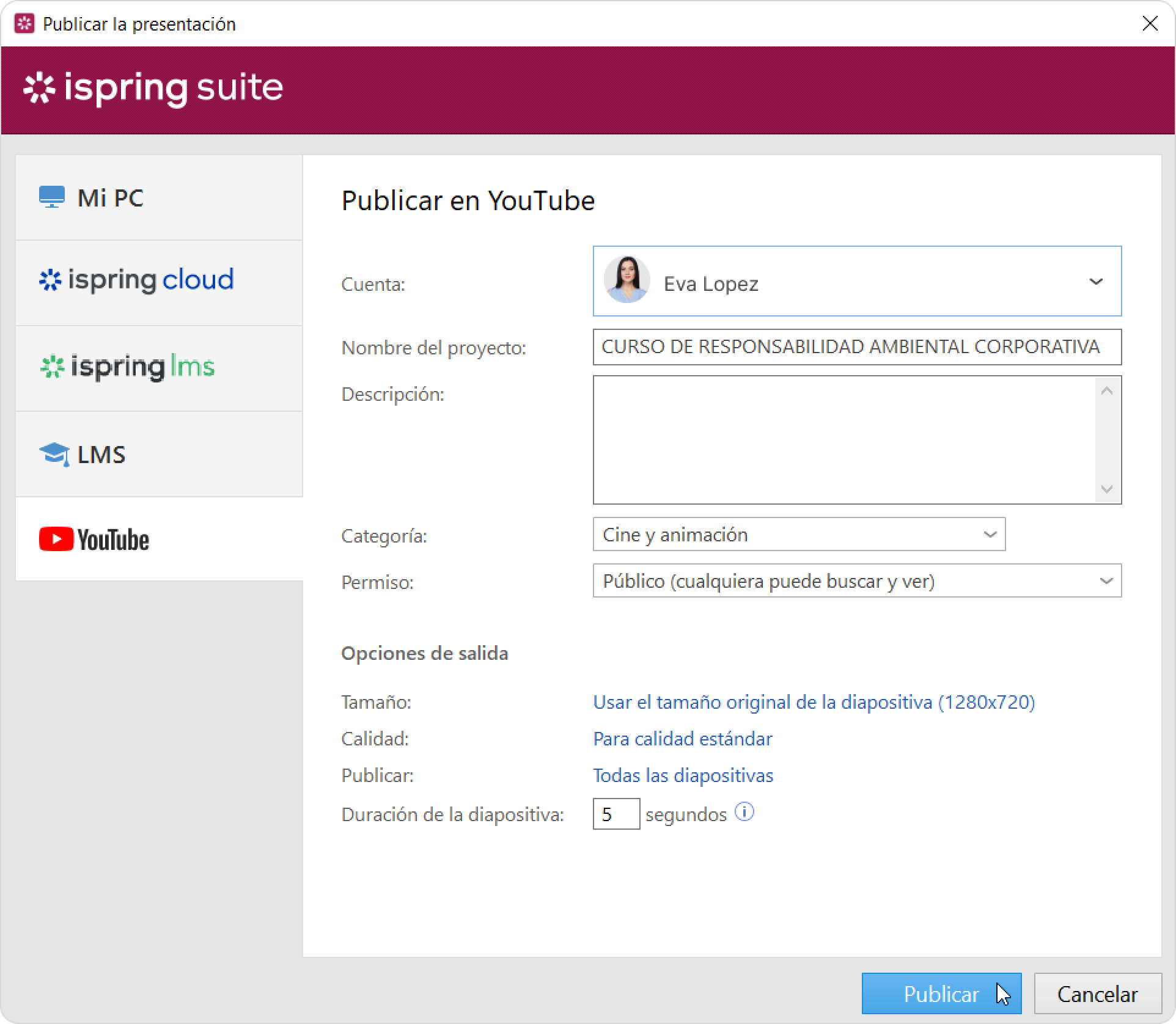Viewport: 1176px width, 1024px height.
Task: Click the Nombre del proyecto field
Action: tap(856, 347)
